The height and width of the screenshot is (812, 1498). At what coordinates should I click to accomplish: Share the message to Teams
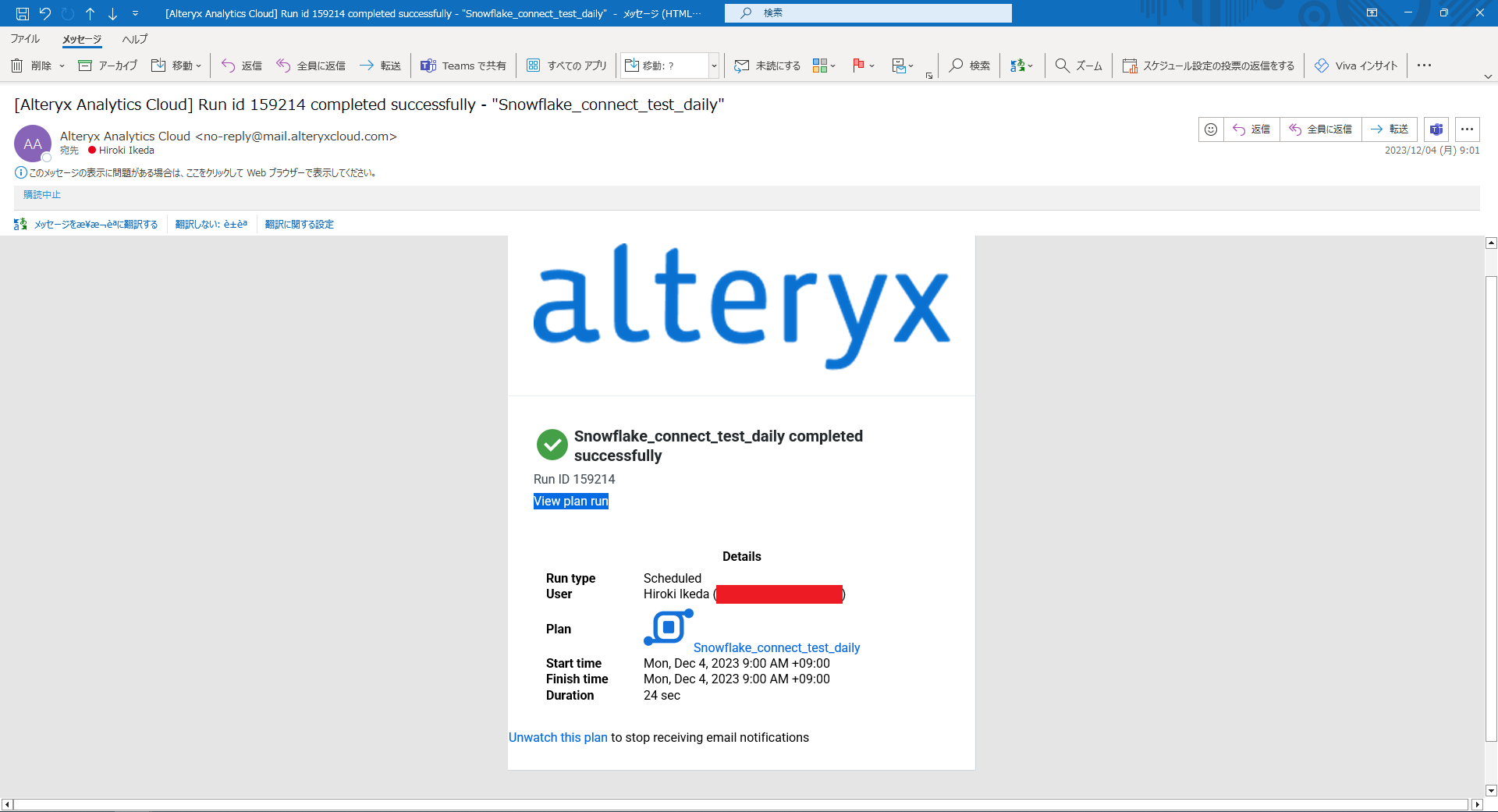click(463, 66)
